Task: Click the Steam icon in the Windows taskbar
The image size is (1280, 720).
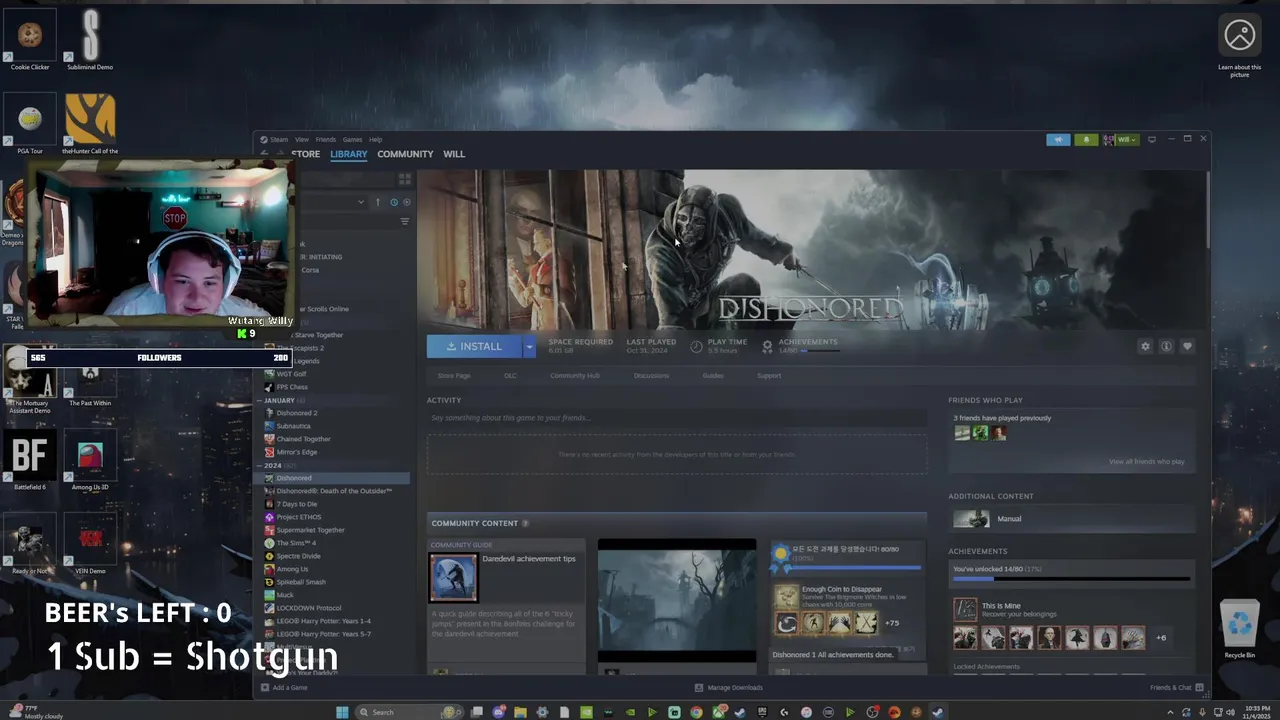Action: coord(937,712)
